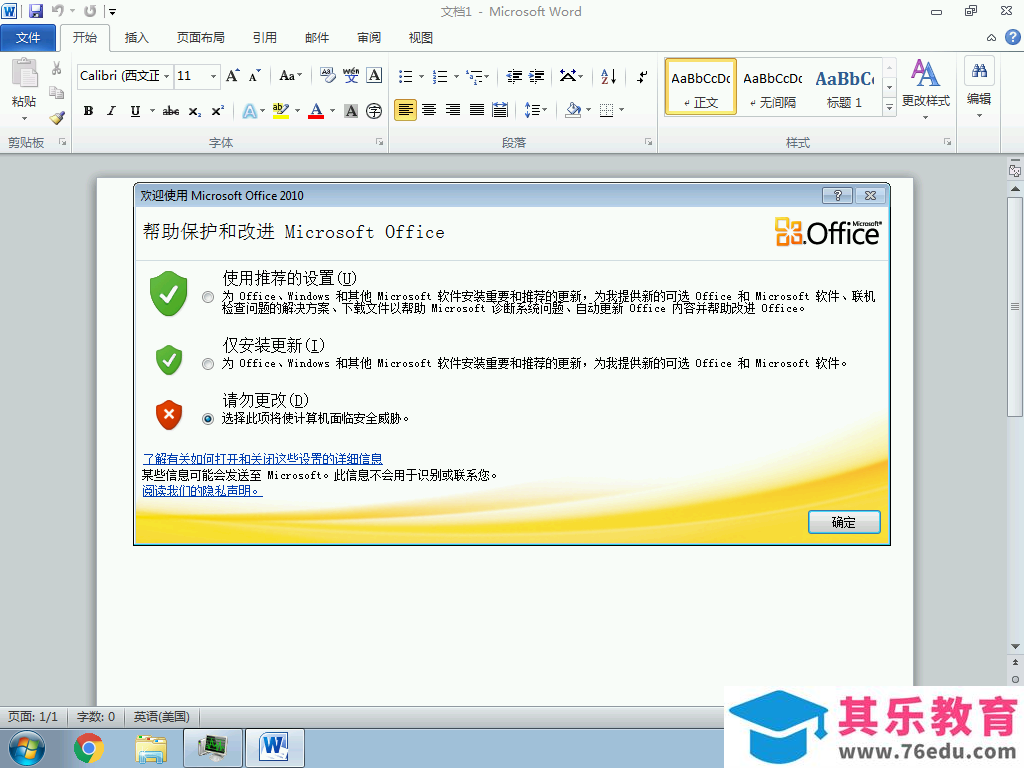Viewport: 1024px width, 768px height.
Task: Open the 编辑 dropdown
Action: click(979, 89)
